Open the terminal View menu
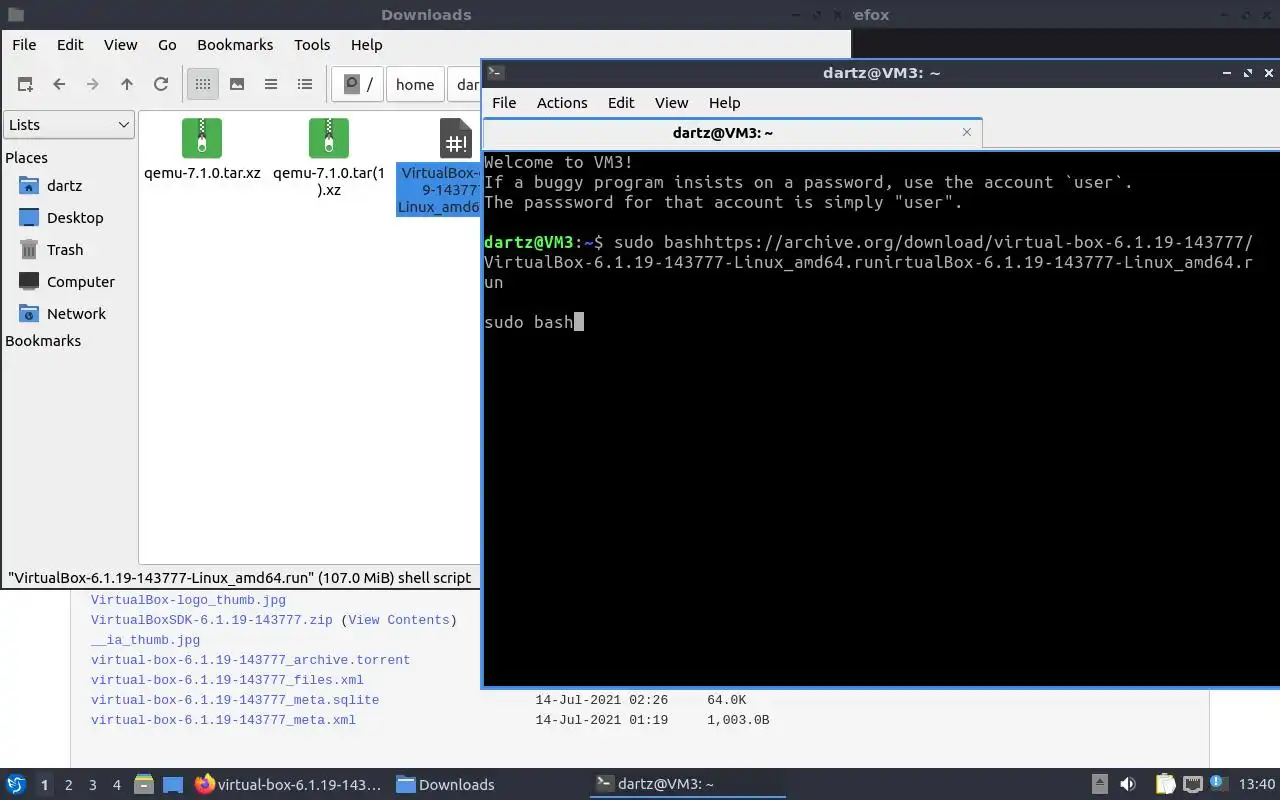This screenshot has height=800, width=1280. coord(672,103)
